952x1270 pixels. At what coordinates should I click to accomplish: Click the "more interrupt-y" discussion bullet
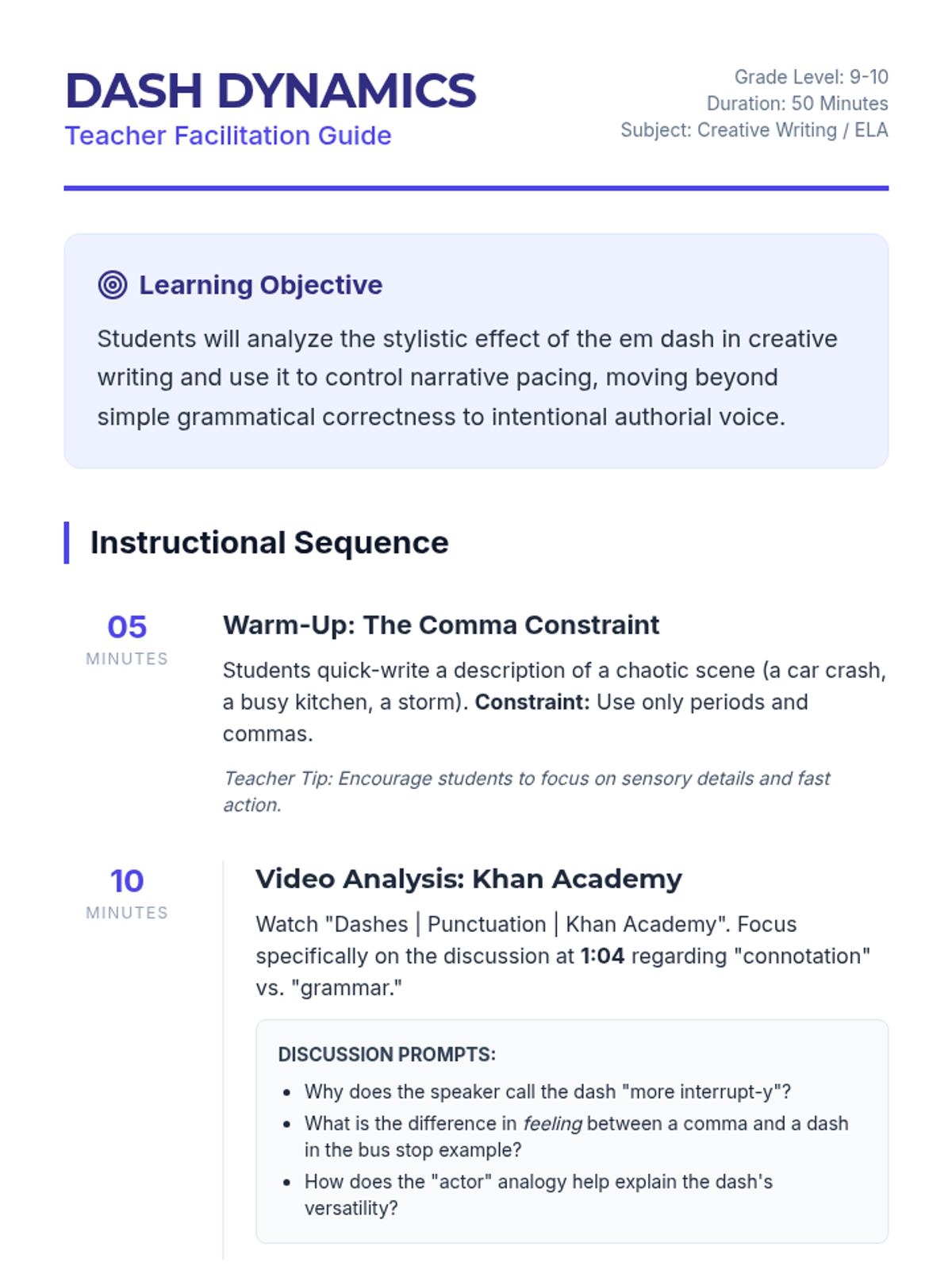pos(547,1092)
